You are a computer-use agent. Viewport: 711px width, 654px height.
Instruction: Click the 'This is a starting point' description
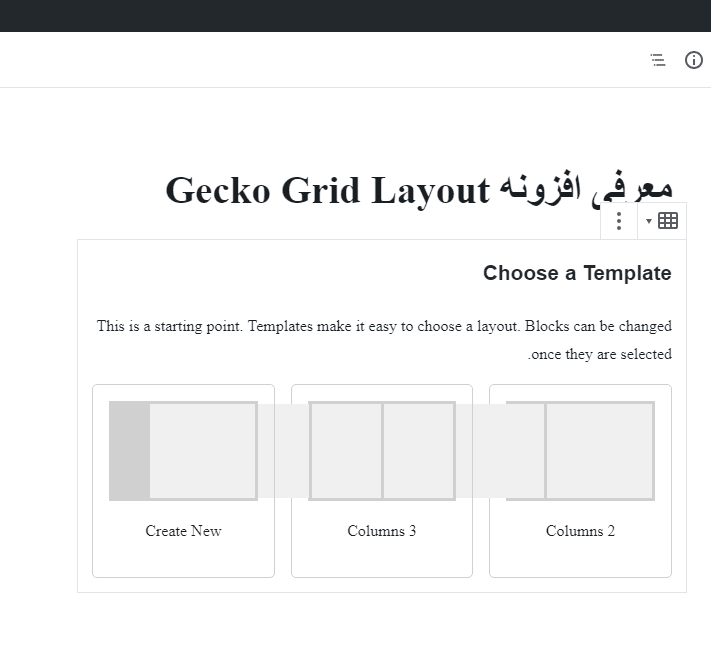point(384,340)
